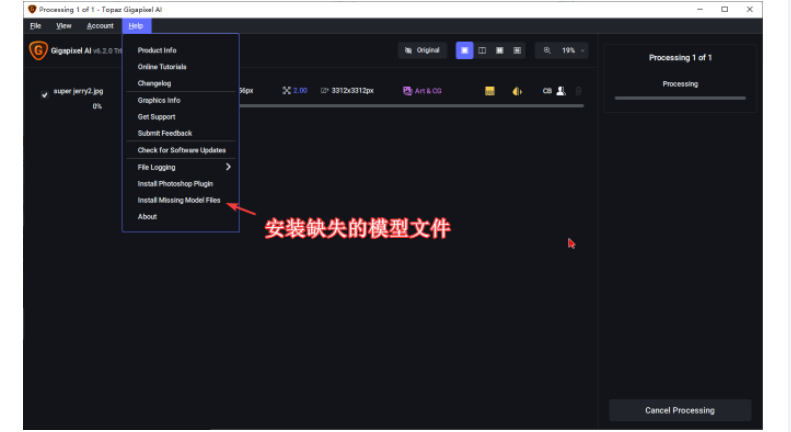Open the Account menu
Screen dimensions: 791x432
pyautogui.click(x=100, y=26)
